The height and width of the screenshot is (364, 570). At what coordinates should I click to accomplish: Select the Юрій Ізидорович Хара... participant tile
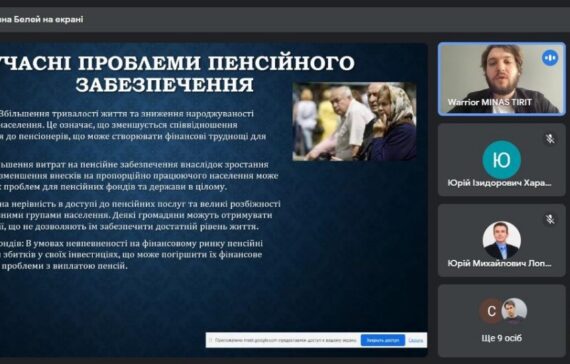(502, 160)
